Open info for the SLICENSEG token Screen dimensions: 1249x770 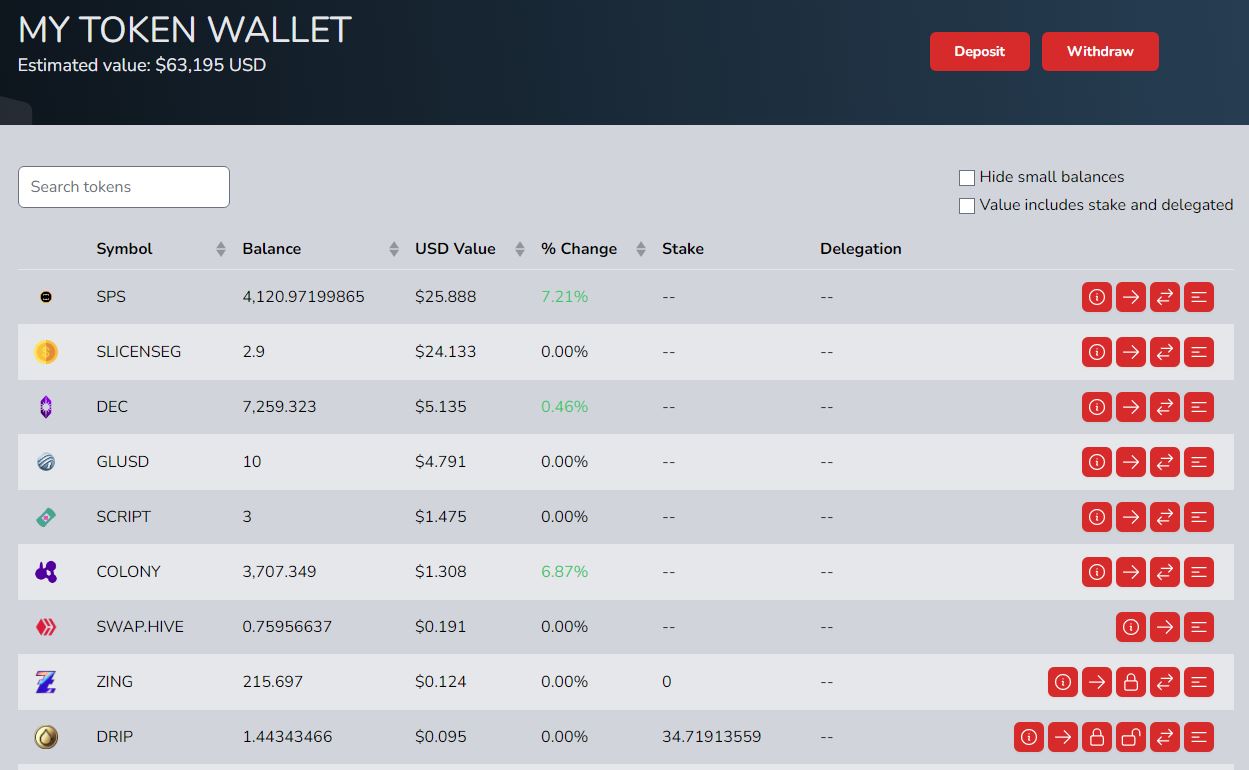click(x=1097, y=352)
